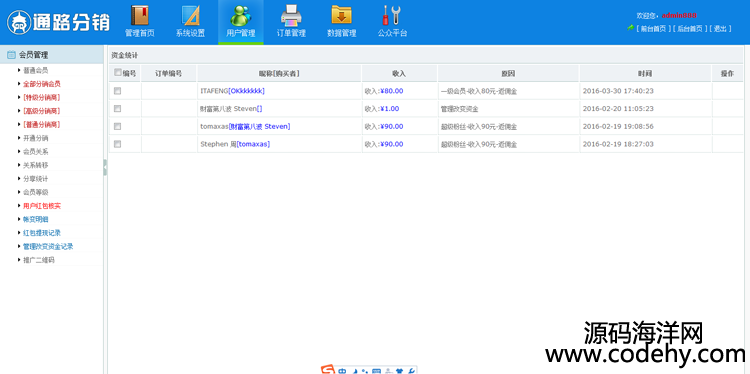Click the 会员管理 calendar icon
The height and width of the screenshot is (374, 750).
pyautogui.click(x=11, y=55)
